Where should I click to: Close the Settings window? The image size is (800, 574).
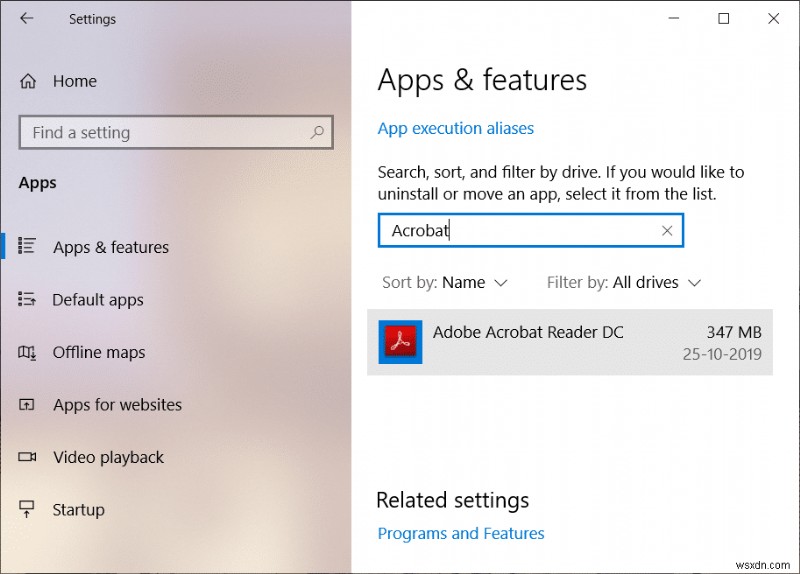(773, 18)
